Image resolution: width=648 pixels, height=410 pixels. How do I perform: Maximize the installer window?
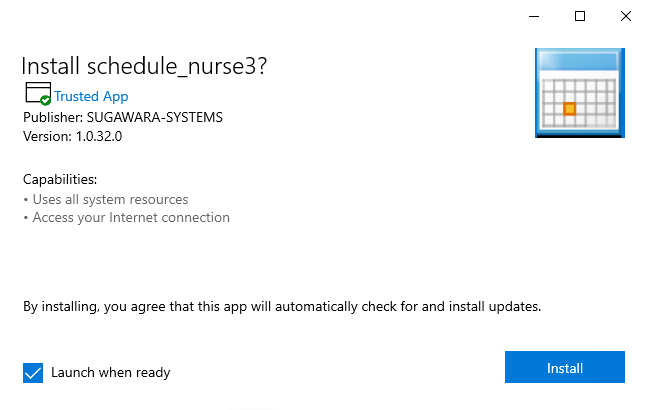click(x=580, y=17)
